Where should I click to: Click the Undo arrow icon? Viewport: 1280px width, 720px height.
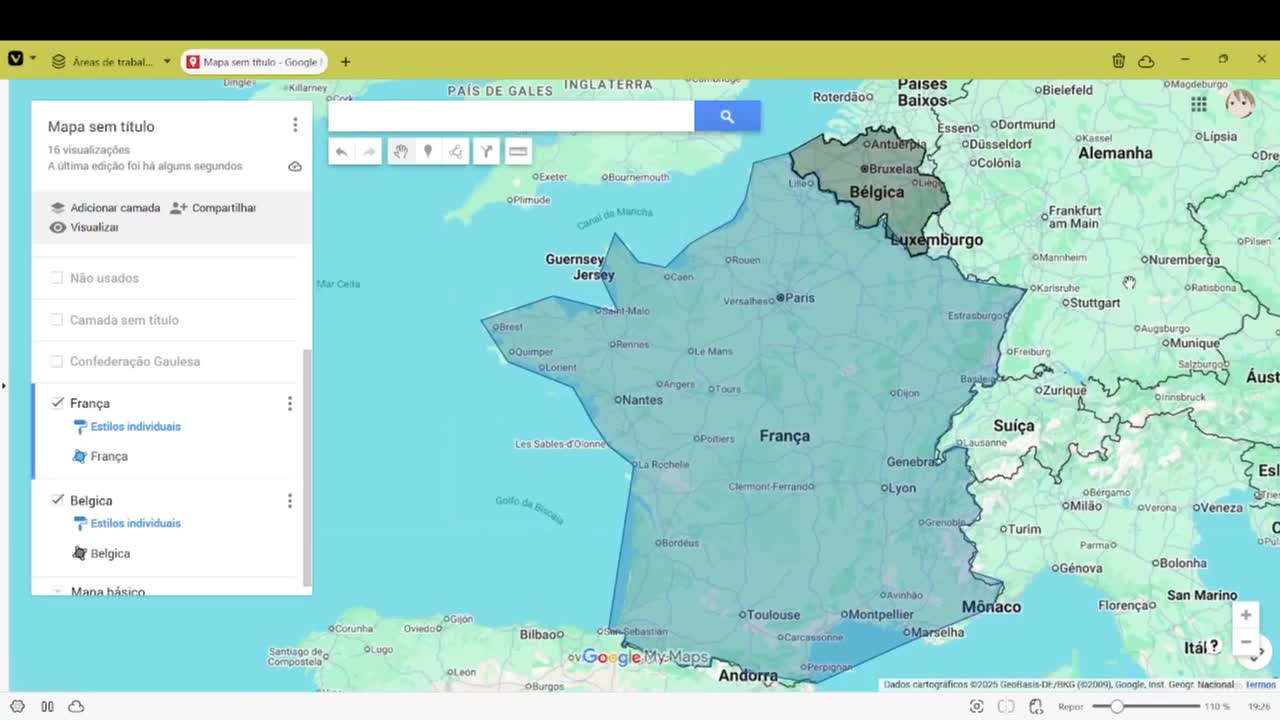(x=343, y=151)
